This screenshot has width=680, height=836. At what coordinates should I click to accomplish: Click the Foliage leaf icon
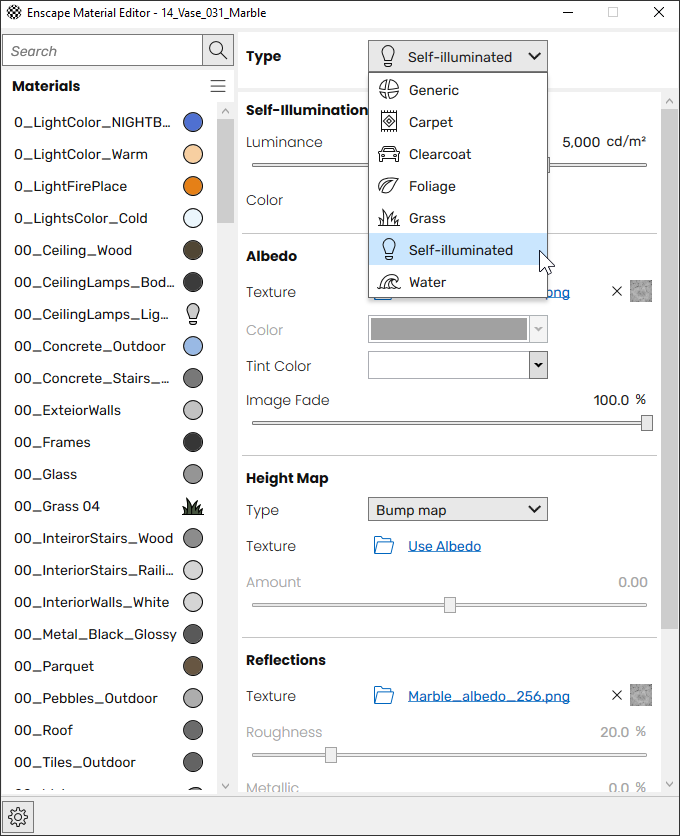click(388, 186)
